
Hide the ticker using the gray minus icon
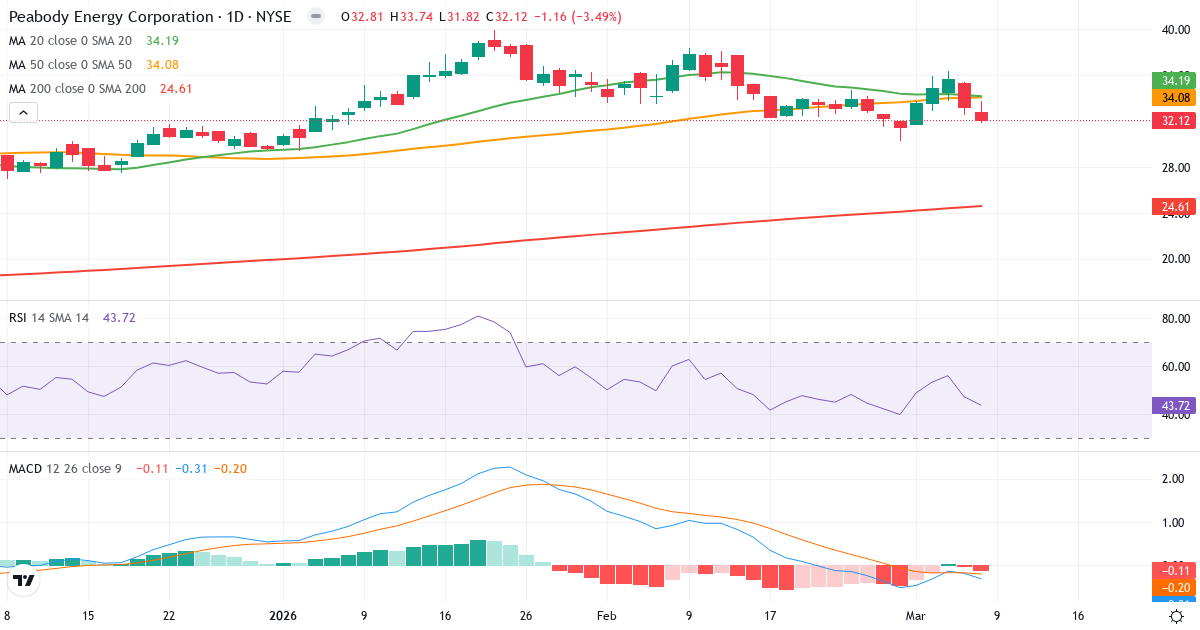click(x=316, y=16)
